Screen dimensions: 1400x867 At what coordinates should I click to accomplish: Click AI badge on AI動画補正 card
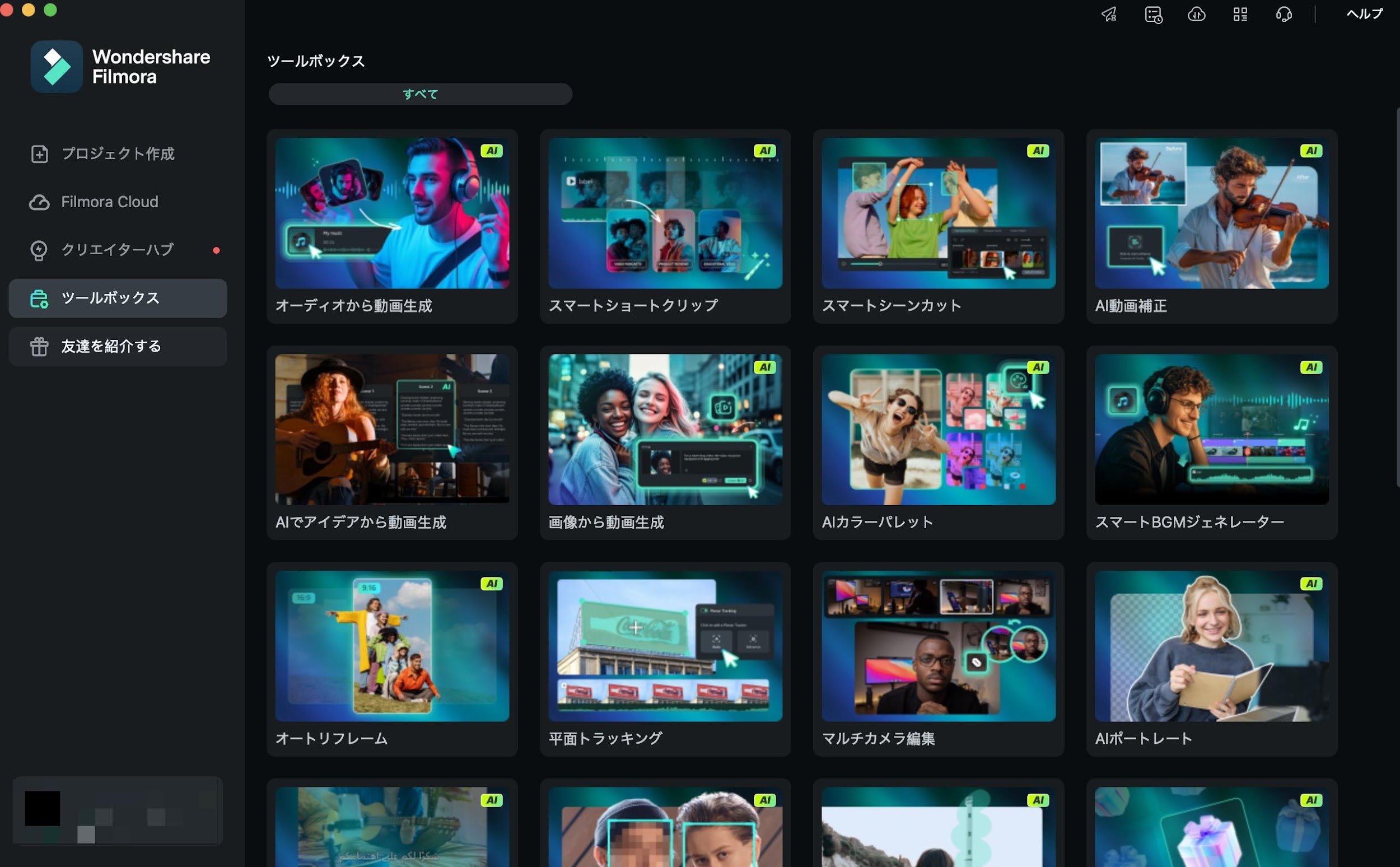1311,151
